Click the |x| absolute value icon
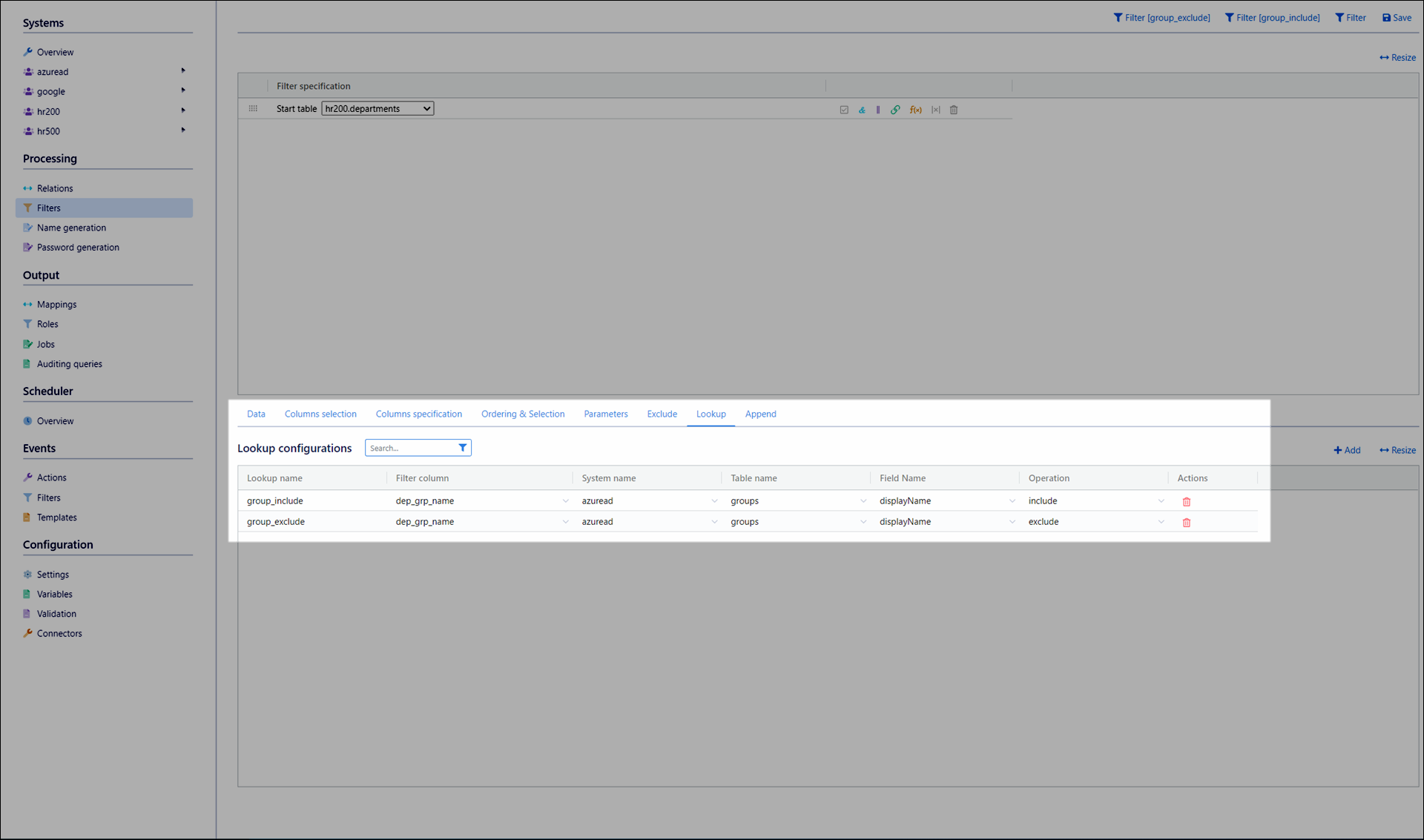This screenshot has width=1424, height=840. pyautogui.click(x=936, y=110)
